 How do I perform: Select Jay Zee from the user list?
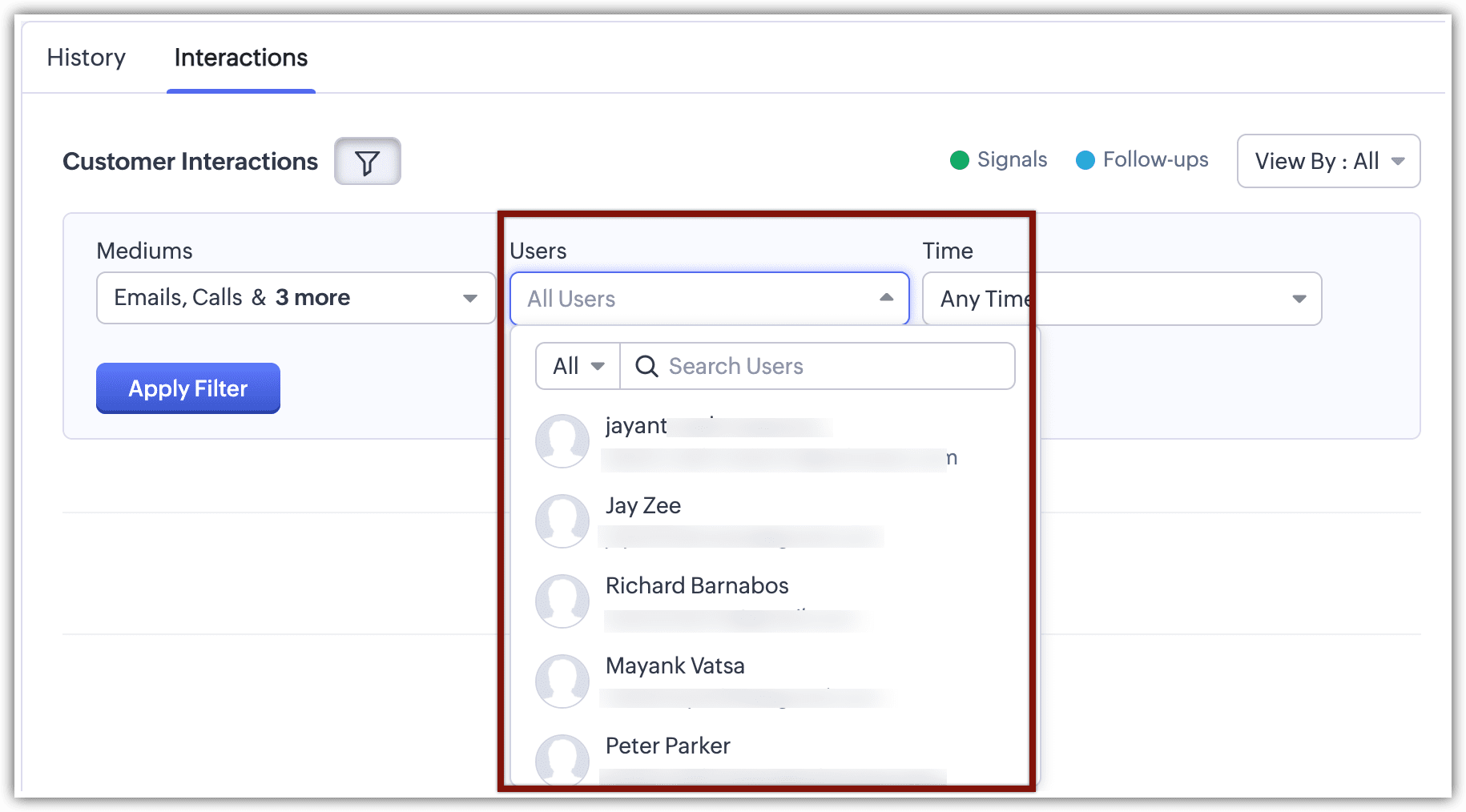643,506
